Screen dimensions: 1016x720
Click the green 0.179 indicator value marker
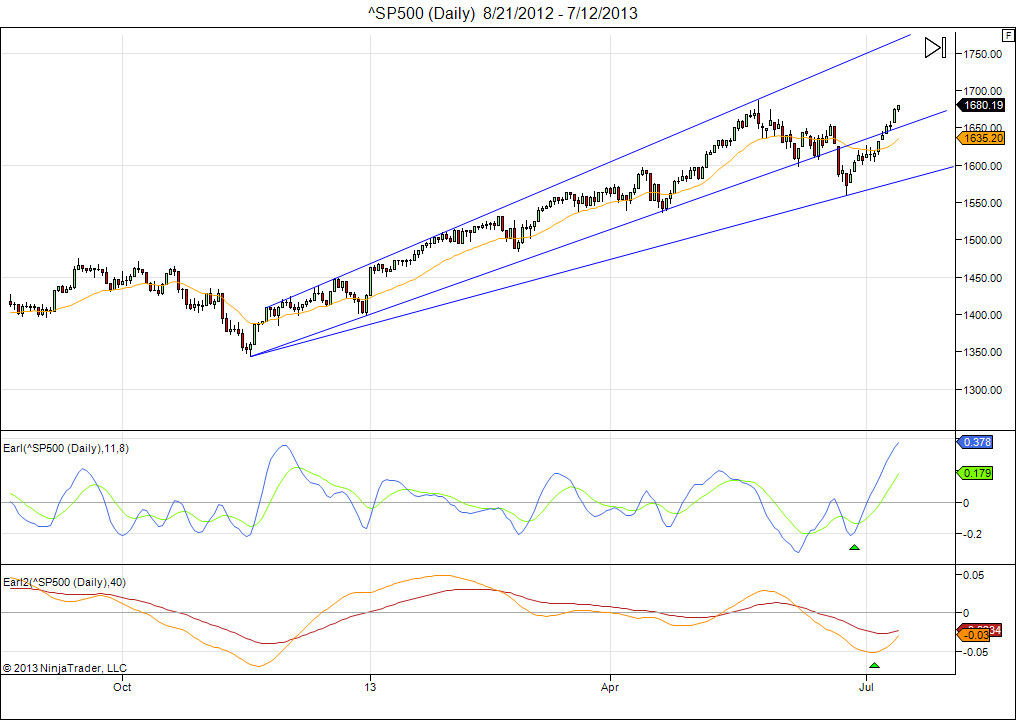pos(976,473)
